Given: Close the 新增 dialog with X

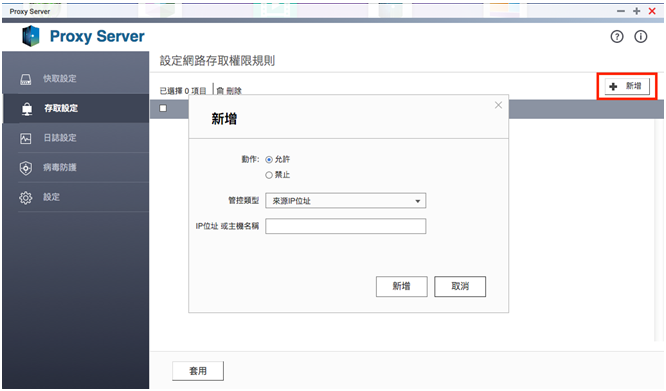Looking at the screenshot, I should [498, 105].
